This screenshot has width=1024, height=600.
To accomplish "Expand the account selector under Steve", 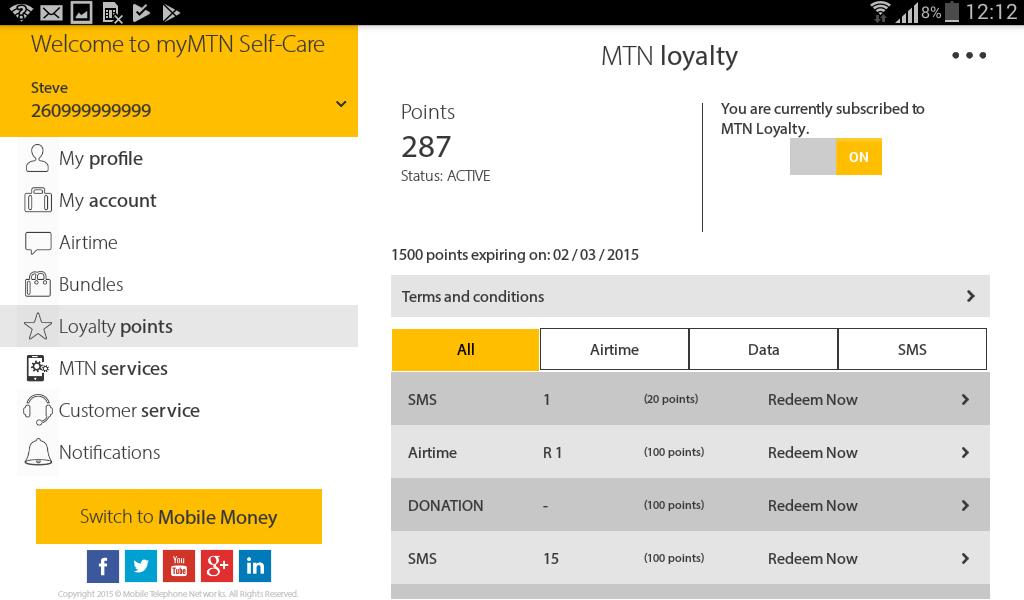I will [x=341, y=102].
